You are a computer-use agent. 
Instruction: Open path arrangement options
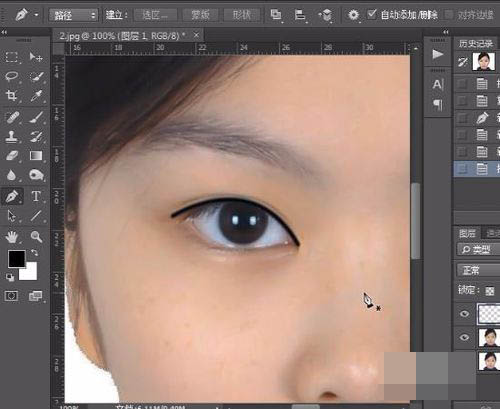coord(326,15)
